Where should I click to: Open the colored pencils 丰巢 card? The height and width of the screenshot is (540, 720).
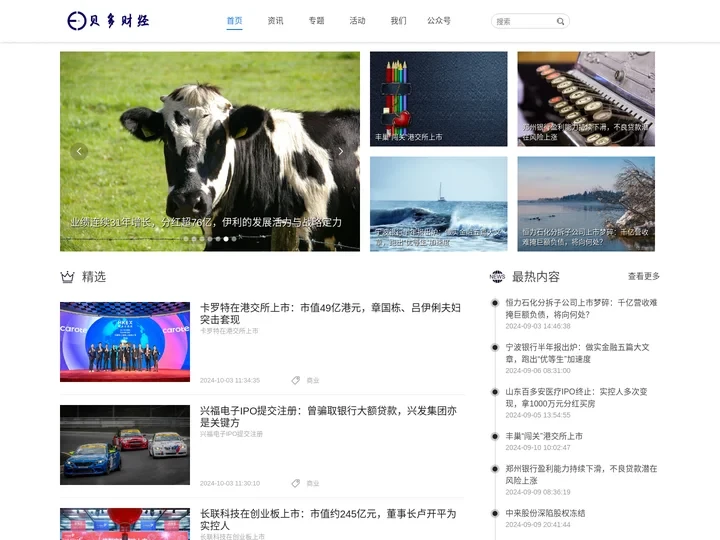[439, 99]
